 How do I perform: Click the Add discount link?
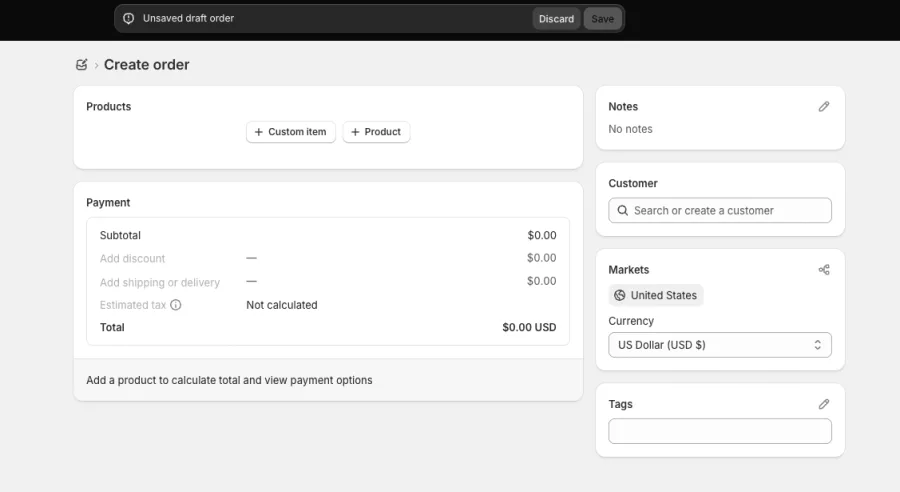click(132, 258)
